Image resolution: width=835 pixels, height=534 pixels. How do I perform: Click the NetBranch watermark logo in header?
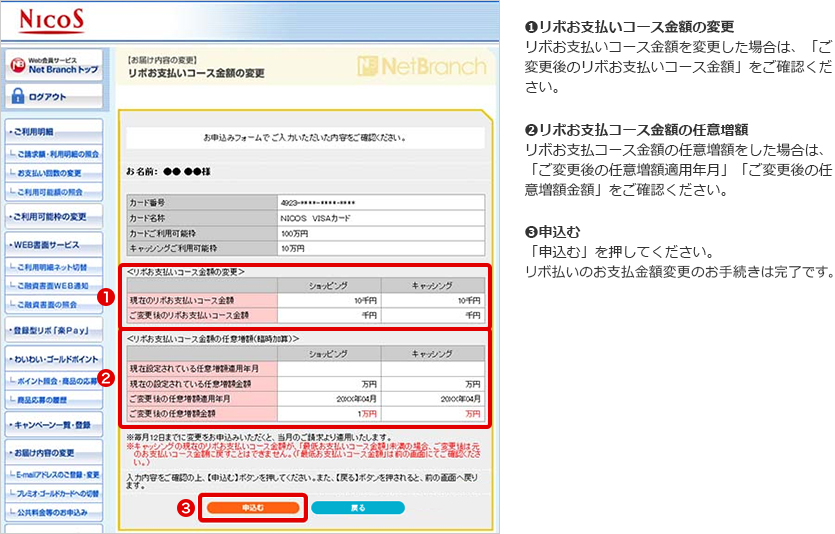[x=421, y=68]
